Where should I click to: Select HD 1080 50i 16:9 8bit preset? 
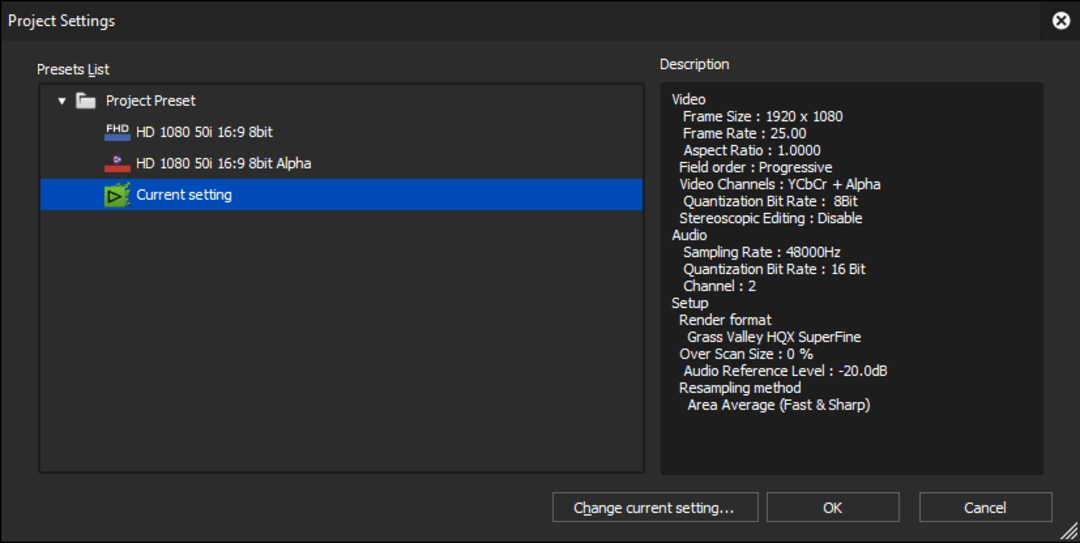(204, 132)
